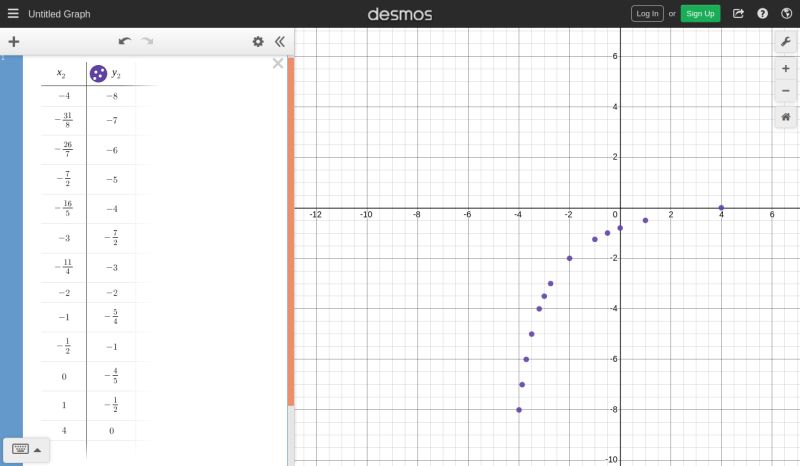Click the Log In button

(x=647, y=14)
